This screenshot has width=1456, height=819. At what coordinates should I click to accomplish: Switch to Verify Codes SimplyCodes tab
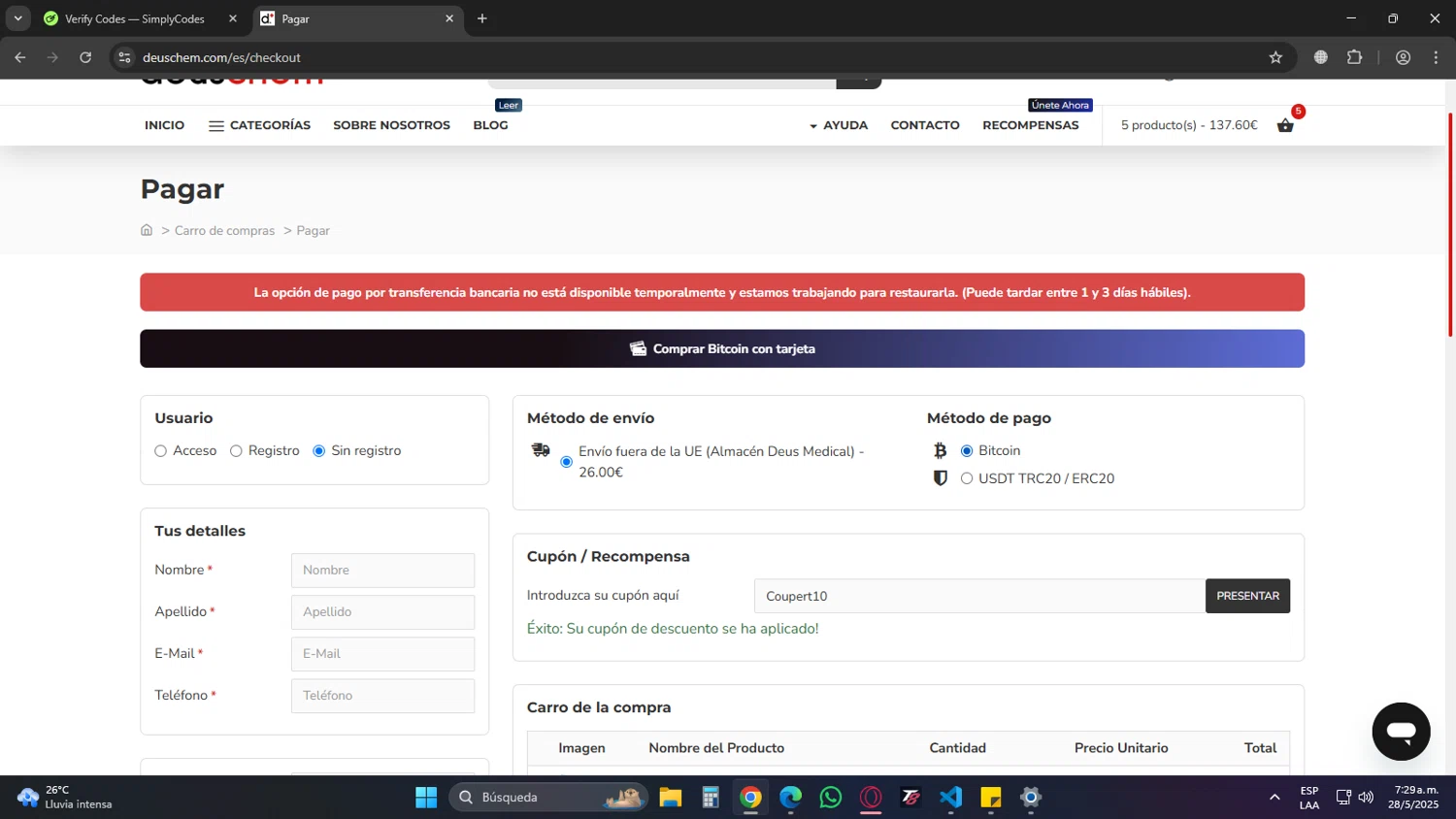click(134, 18)
